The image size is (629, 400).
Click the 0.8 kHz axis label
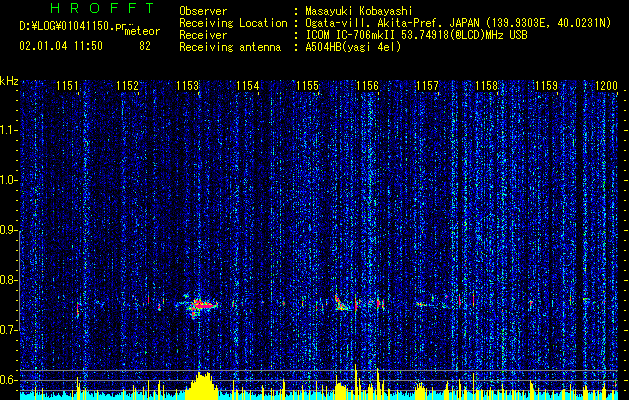[8, 280]
